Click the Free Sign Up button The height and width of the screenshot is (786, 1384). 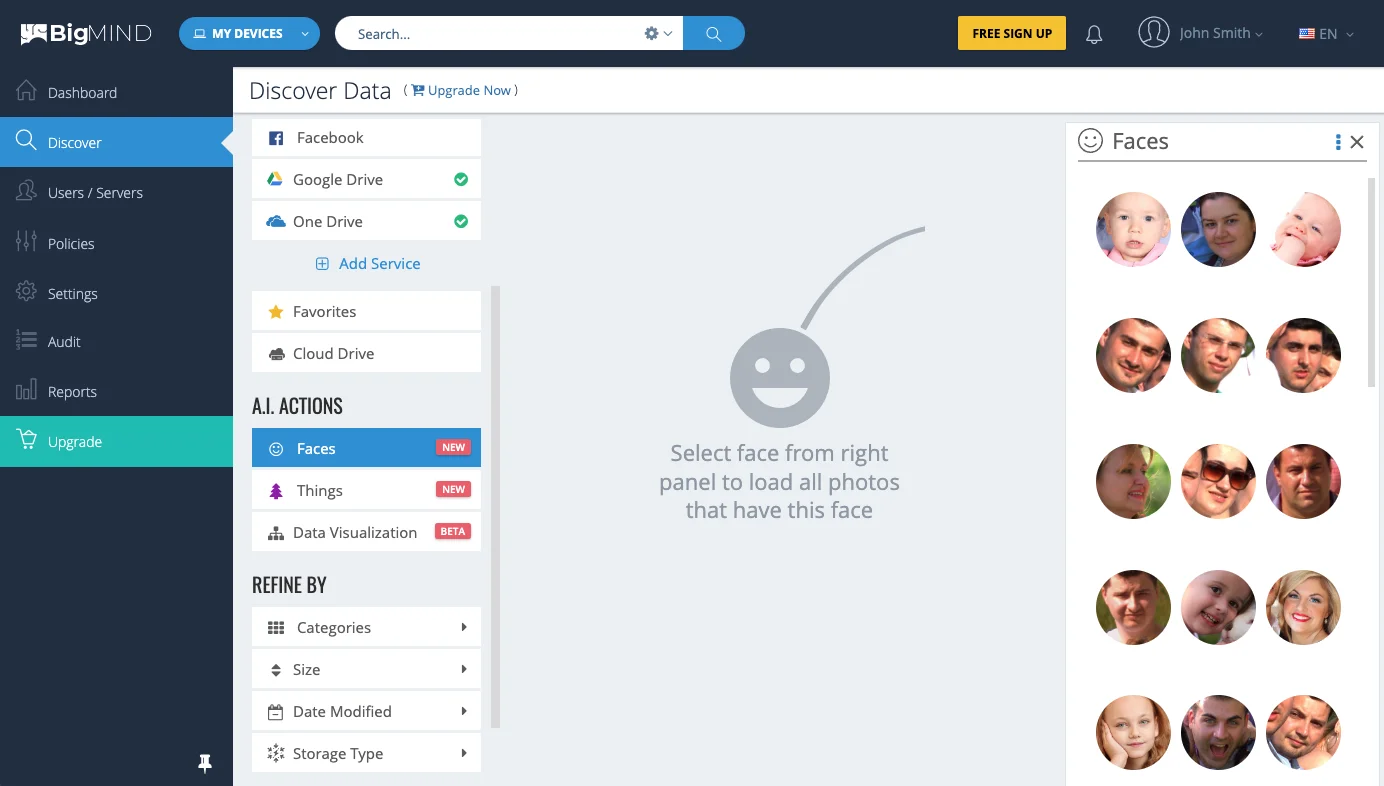point(1012,33)
